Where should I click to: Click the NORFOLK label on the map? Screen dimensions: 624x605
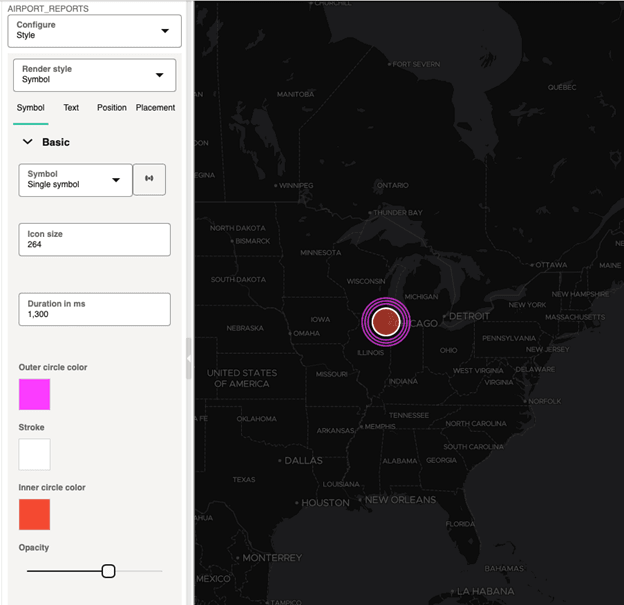coord(545,401)
